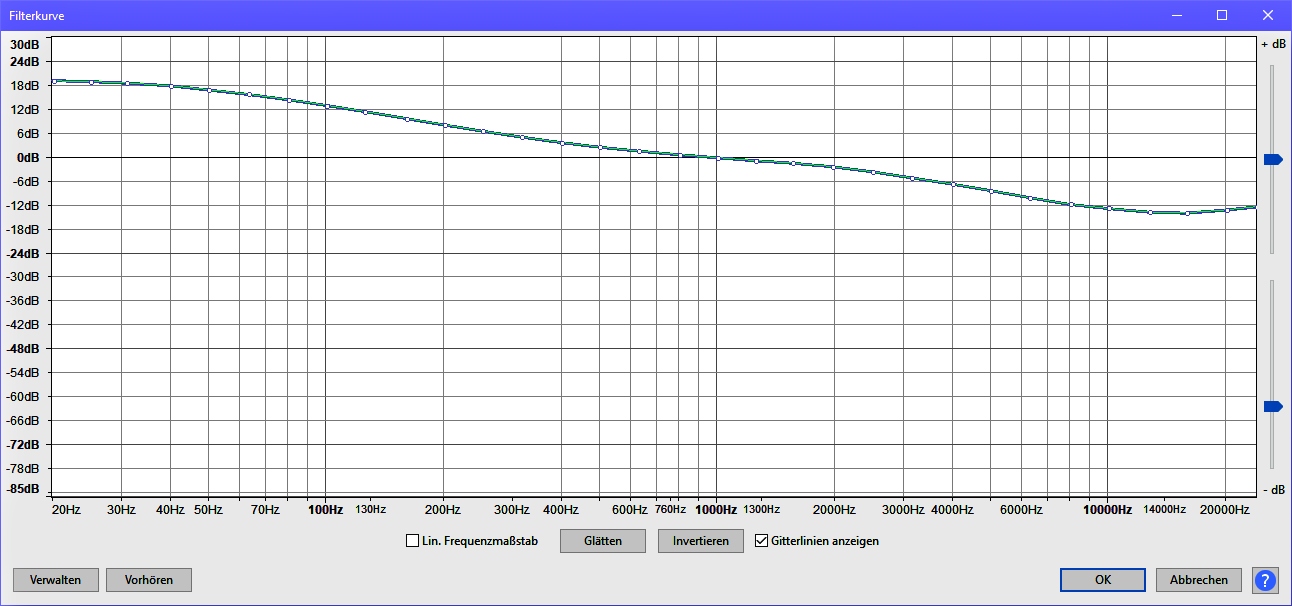Click curve point at 1000Hz on 0dB line
This screenshot has width=1292, height=606.
click(x=717, y=158)
